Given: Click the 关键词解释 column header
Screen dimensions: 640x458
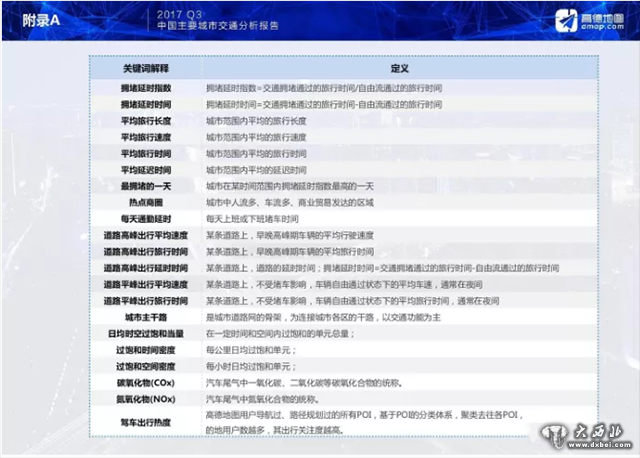Looking at the screenshot, I should point(146,69).
